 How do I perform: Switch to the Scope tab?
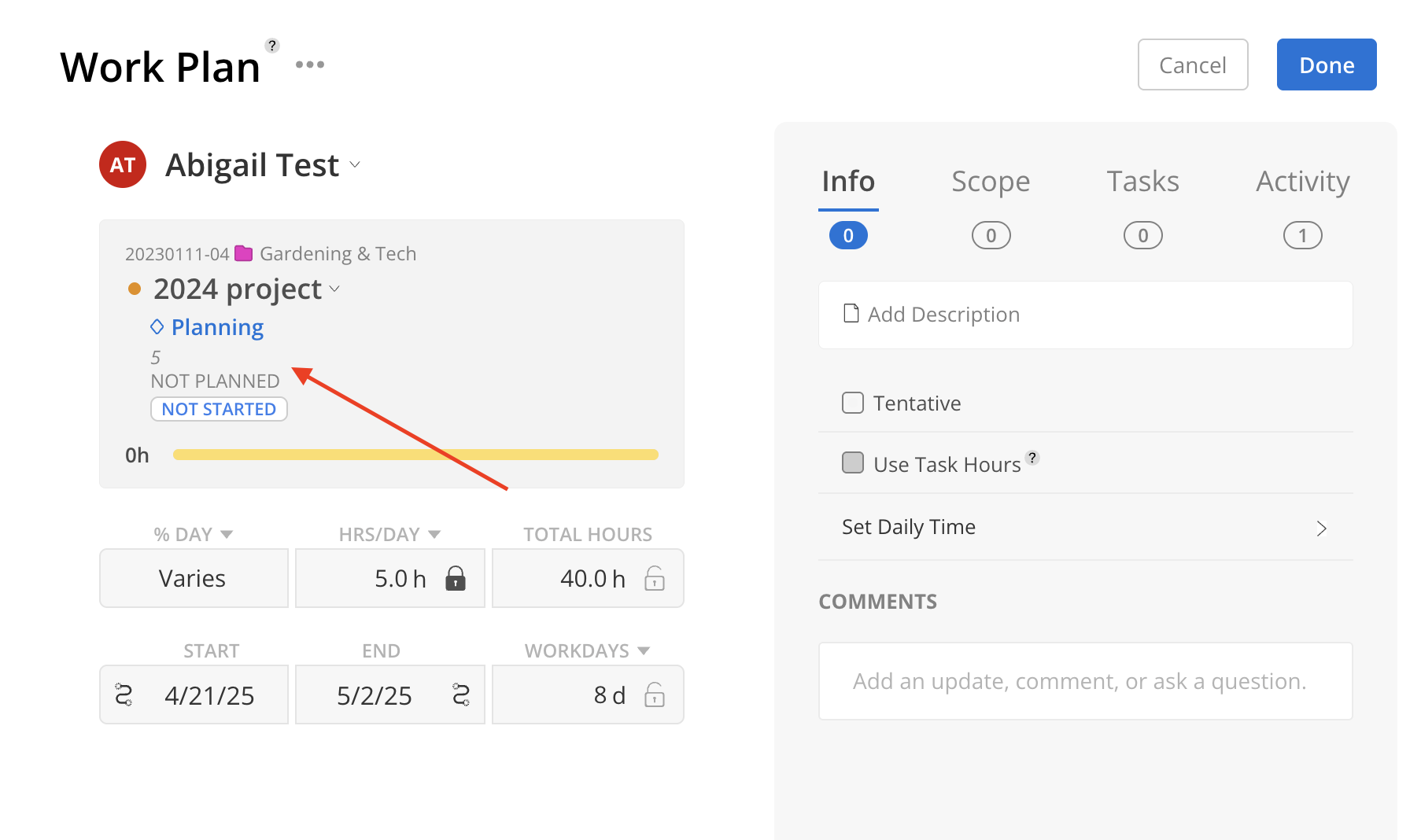tap(991, 182)
